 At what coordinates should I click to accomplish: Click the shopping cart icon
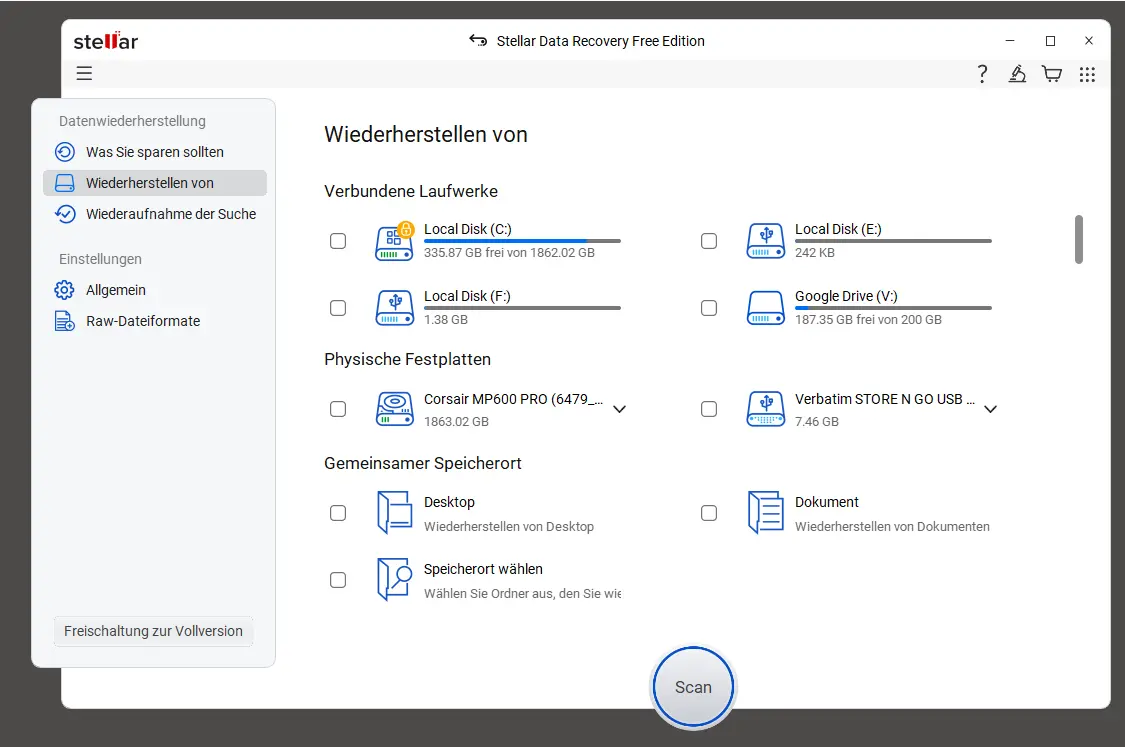1051,74
